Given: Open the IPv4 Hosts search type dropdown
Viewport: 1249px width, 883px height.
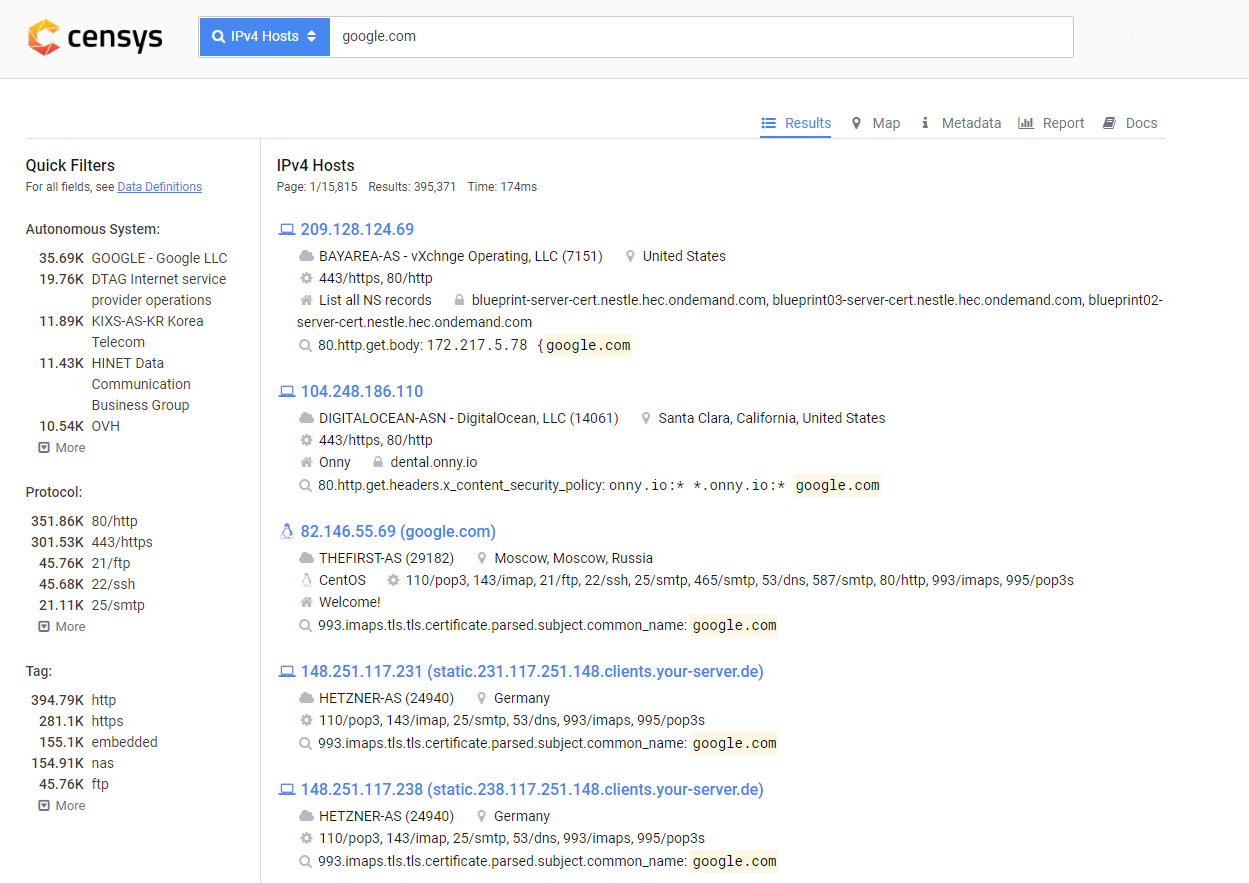Looking at the screenshot, I should pos(264,37).
